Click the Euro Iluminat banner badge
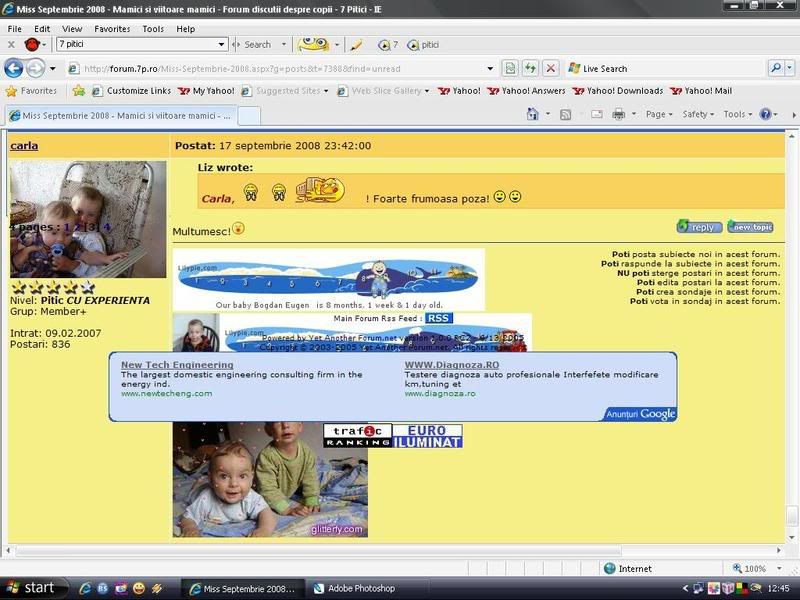800x600 pixels. coord(428,436)
